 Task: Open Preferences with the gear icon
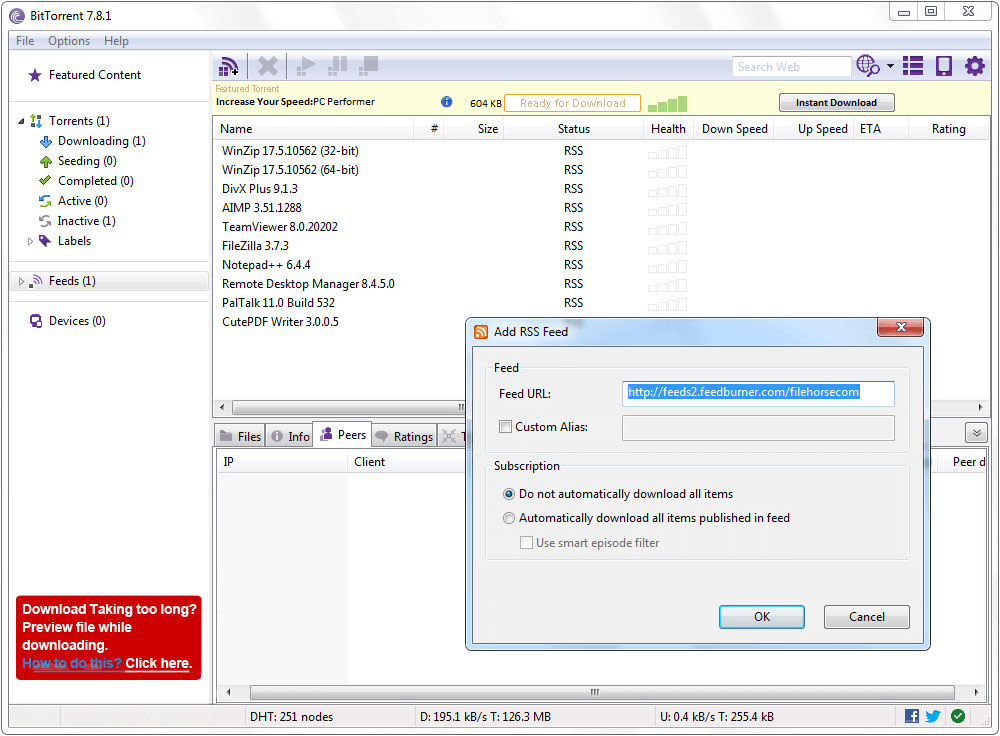click(974, 66)
